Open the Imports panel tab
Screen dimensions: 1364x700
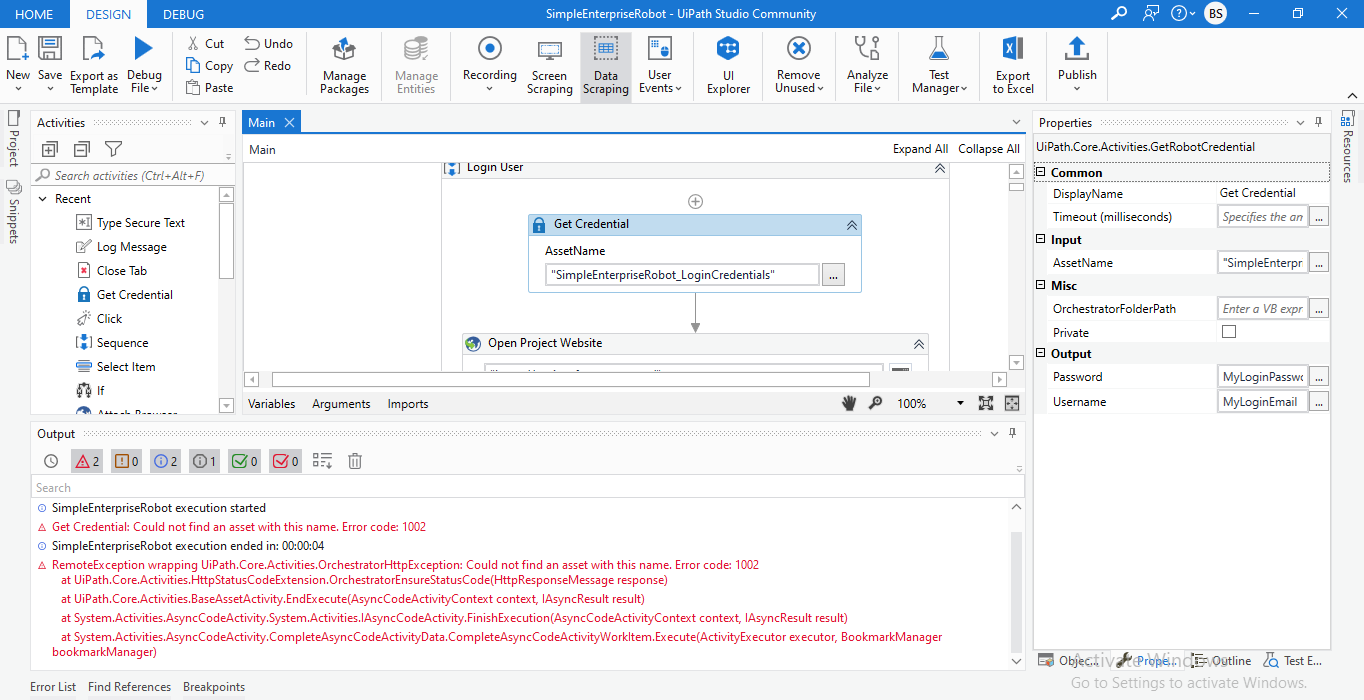click(408, 404)
